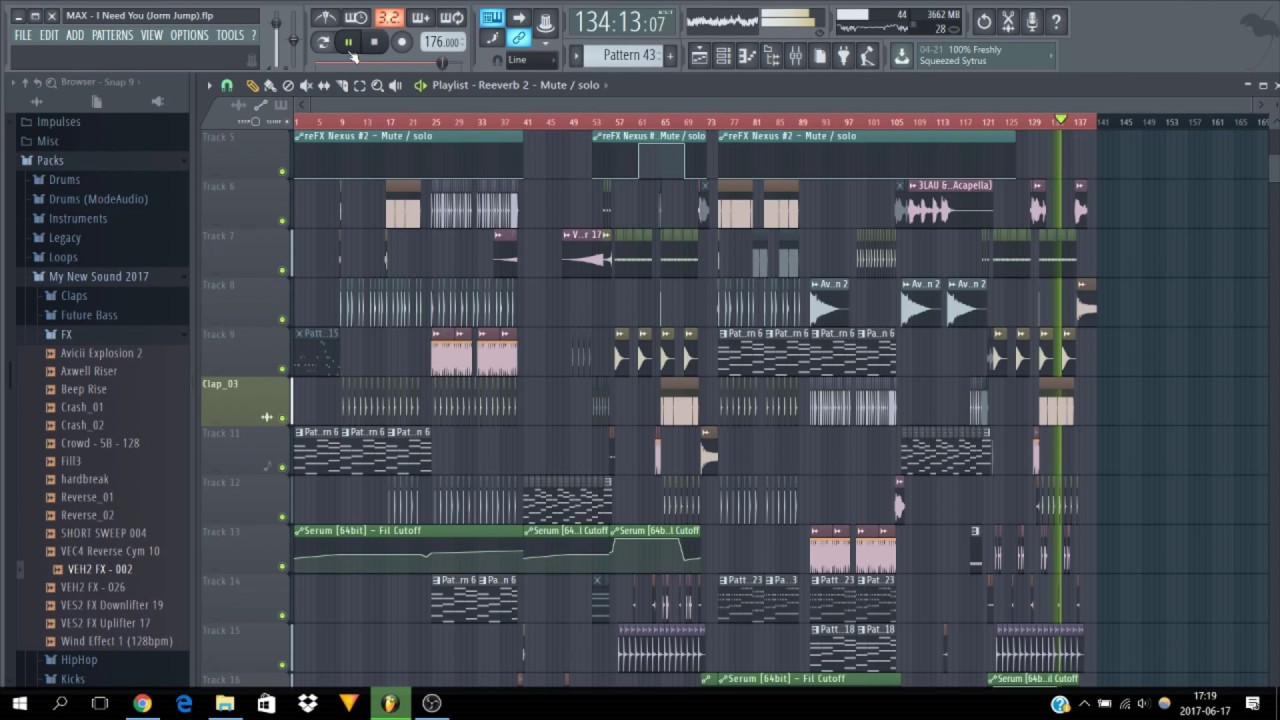
Task: Toggle the playlist magnet snap icon
Action: pos(227,86)
